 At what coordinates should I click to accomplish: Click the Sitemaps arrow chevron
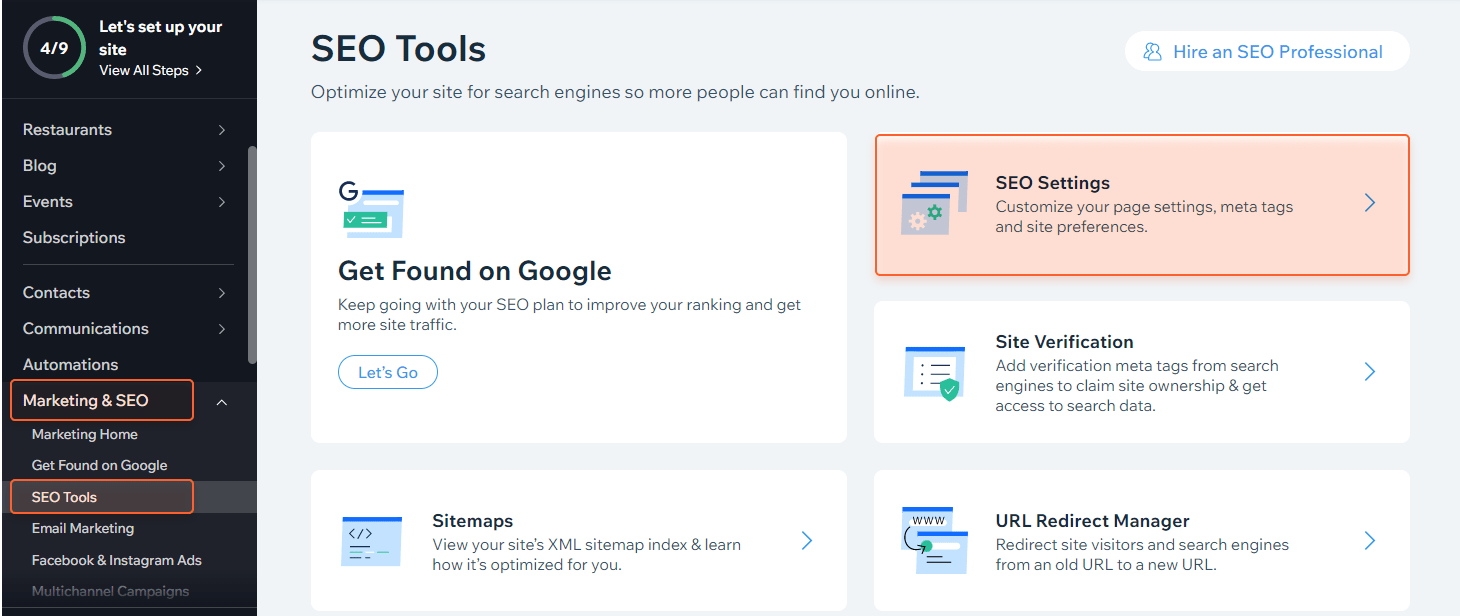click(807, 541)
